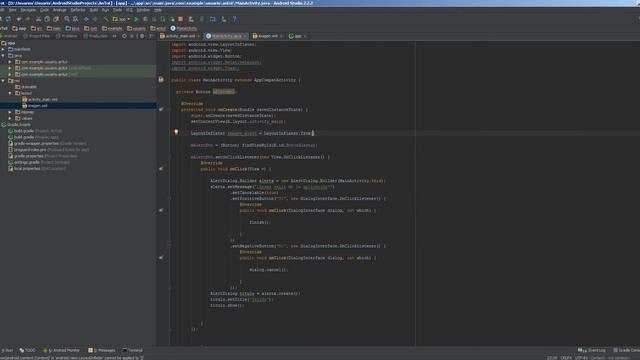The height and width of the screenshot is (360, 640).
Task: Click the green Run app button
Action: pos(136,19)
